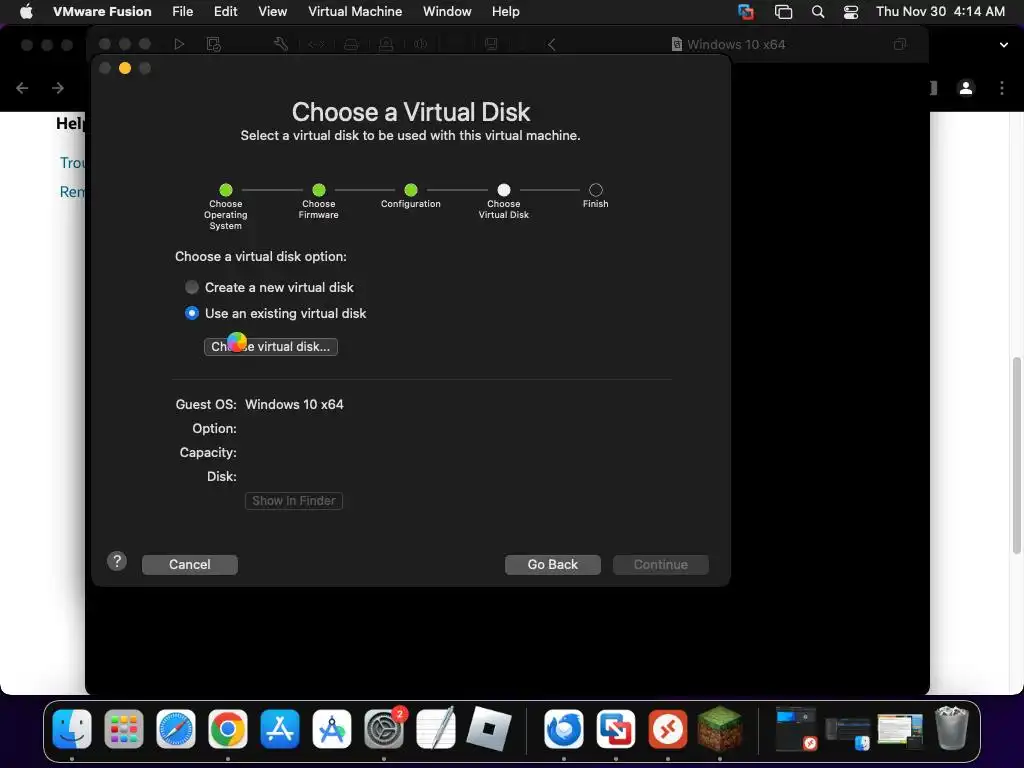Select Create a new virtual disk radio
This screenshot has width=1024, height=768.
(x=191, y=287)
